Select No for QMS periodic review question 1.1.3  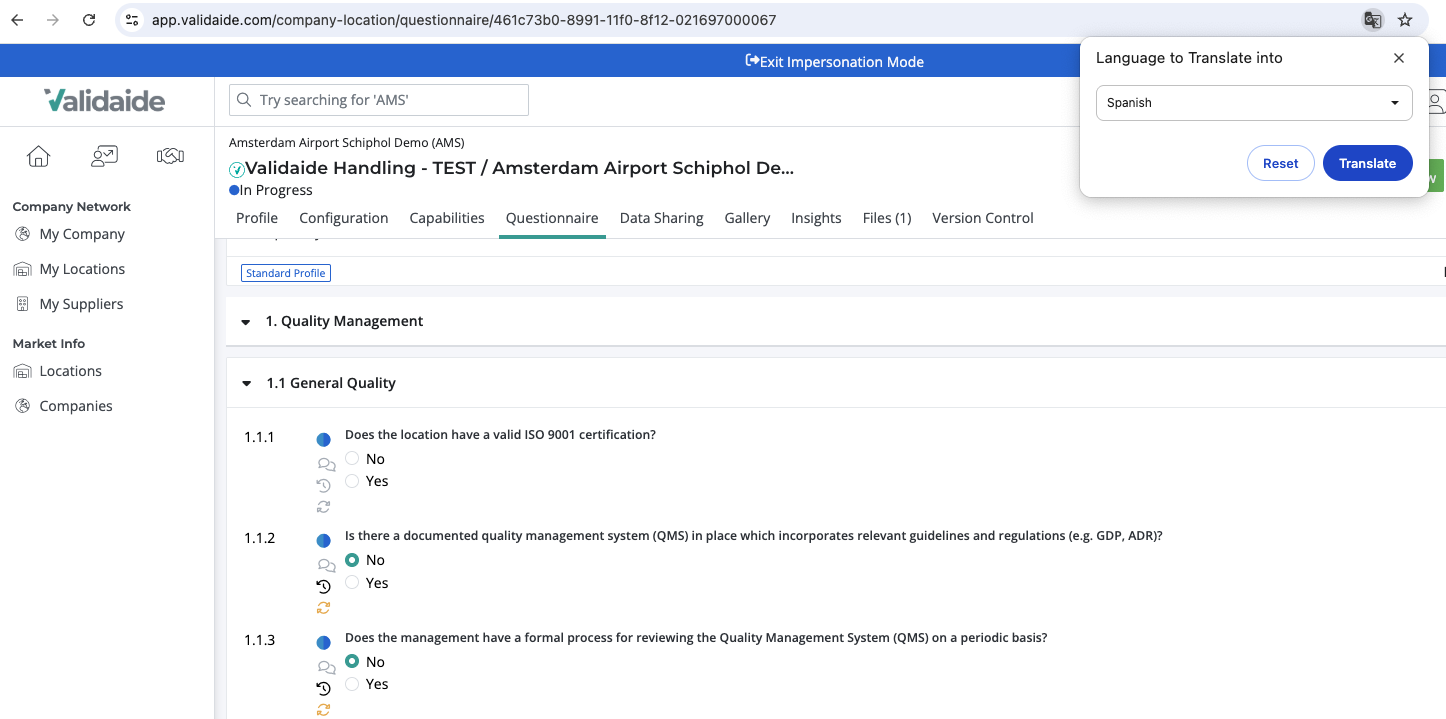click(352, 661)
